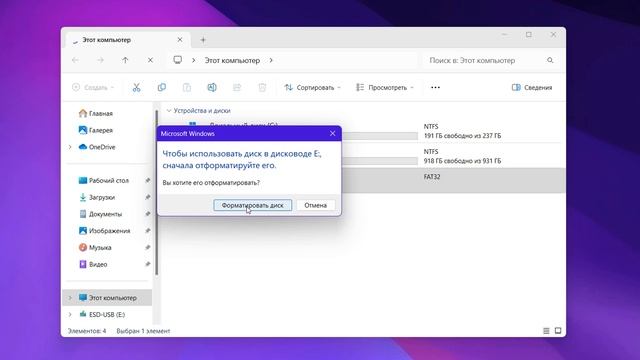Click Этот компьютер in the address bar
This screenshot has width=640, height=360.
coord(232,60)
